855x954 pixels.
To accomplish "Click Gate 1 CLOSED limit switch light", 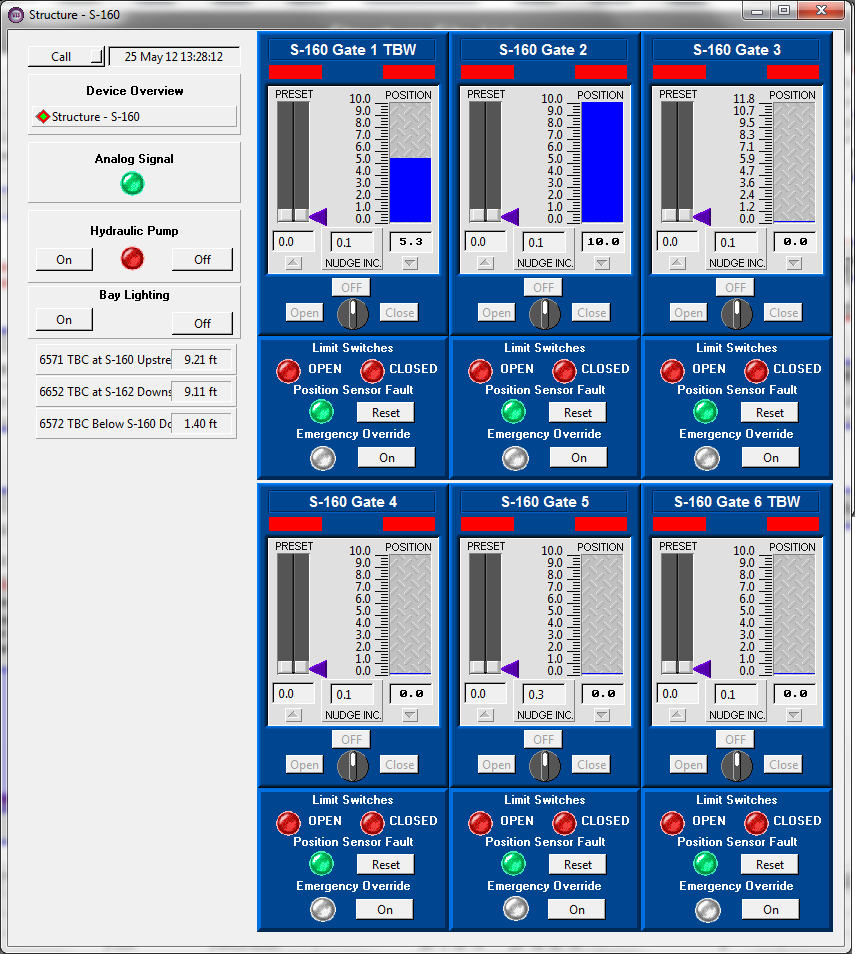I will point(372,371).
